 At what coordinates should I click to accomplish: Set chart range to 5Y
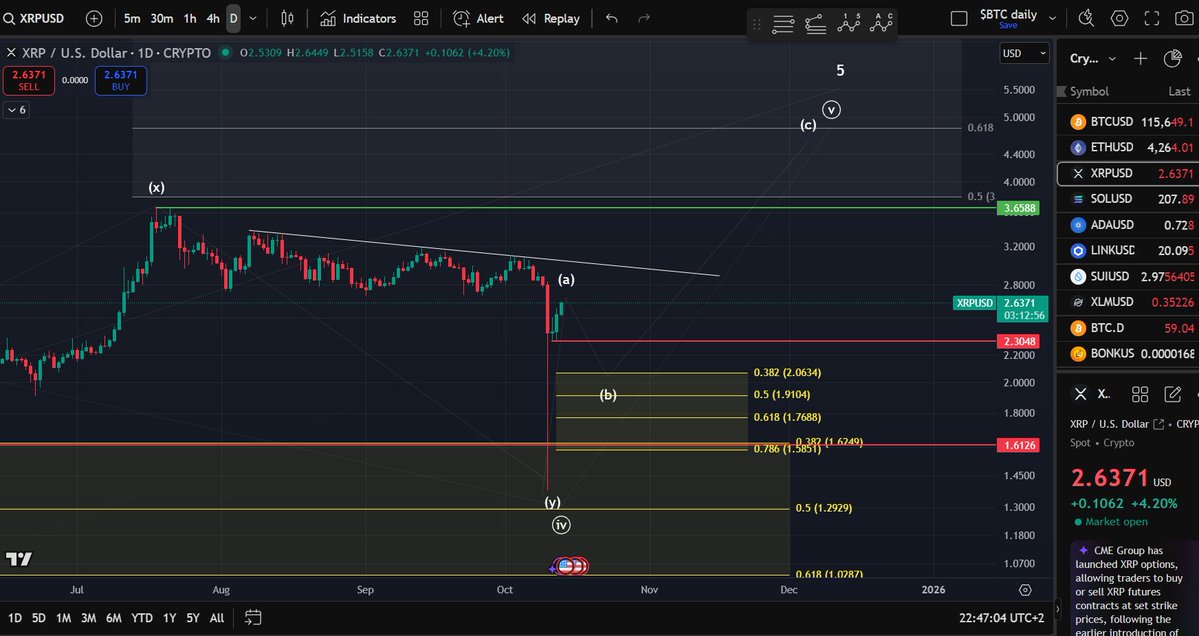pyautogui.click(x=193, y=618)
